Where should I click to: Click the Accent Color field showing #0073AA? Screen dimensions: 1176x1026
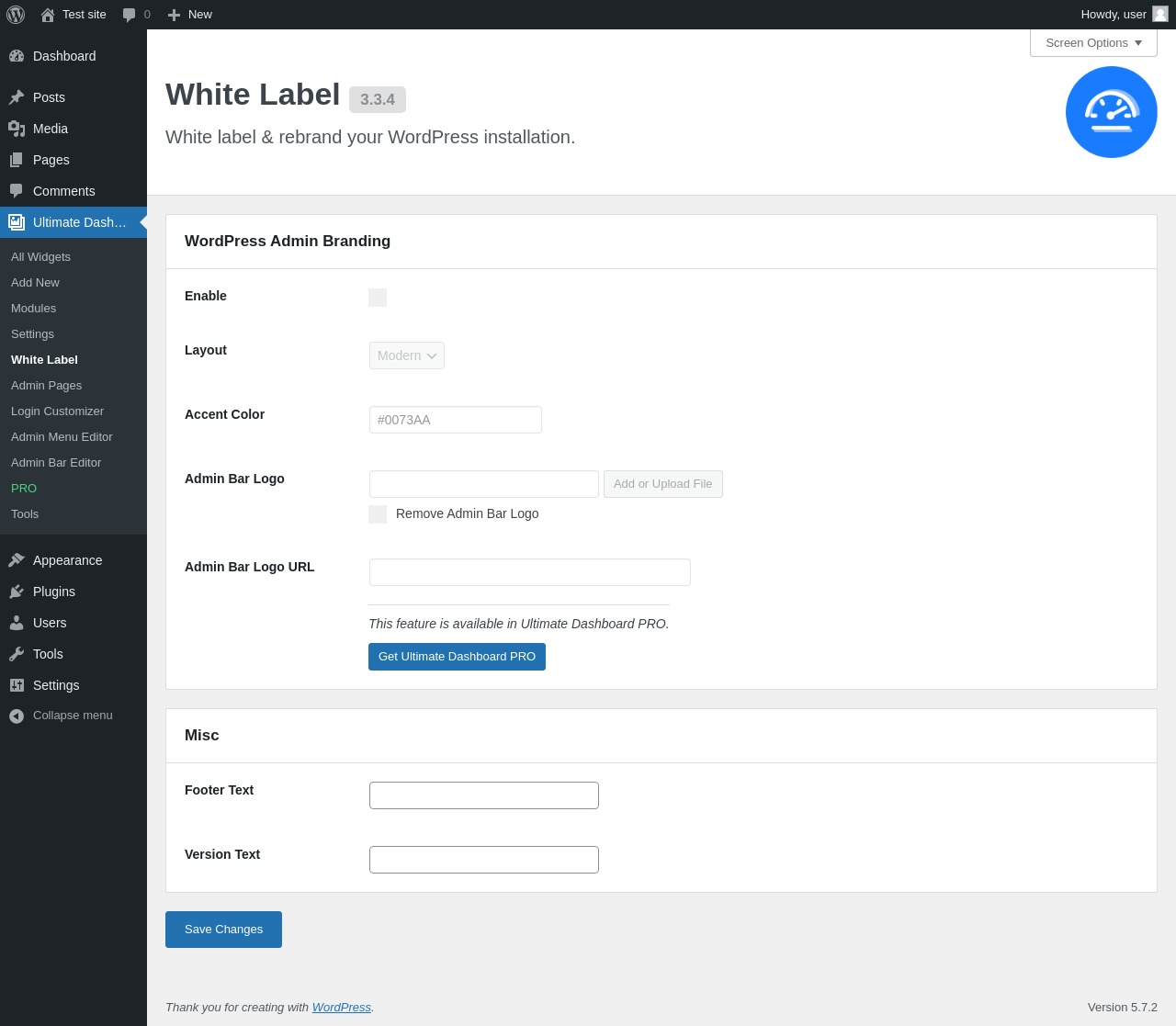[456, 420]
